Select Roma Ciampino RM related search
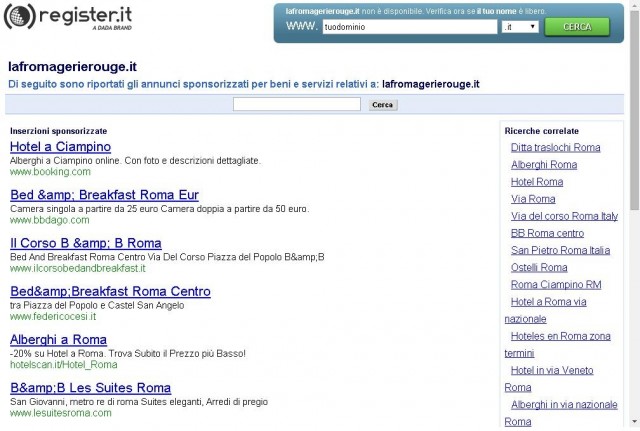640x431 pixels. point(556,284)
